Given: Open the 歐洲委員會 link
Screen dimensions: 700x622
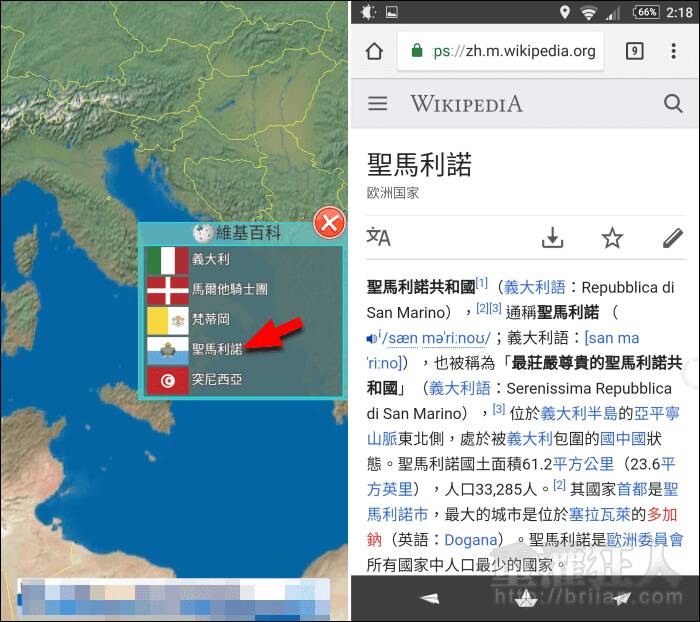Looking at the screenshot, I should (x=645, y=539).
